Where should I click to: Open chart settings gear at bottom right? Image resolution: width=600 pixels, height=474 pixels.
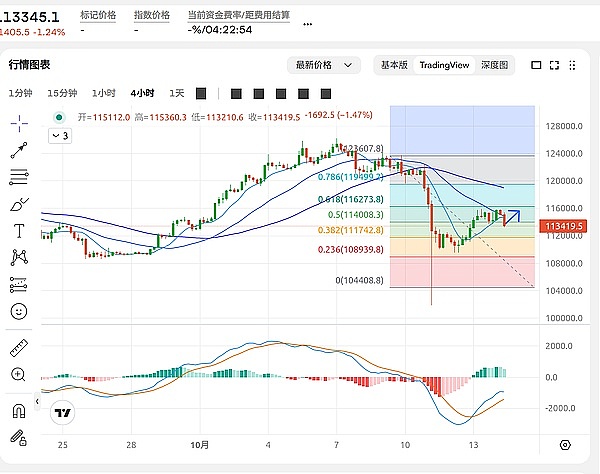pos(565,445)
